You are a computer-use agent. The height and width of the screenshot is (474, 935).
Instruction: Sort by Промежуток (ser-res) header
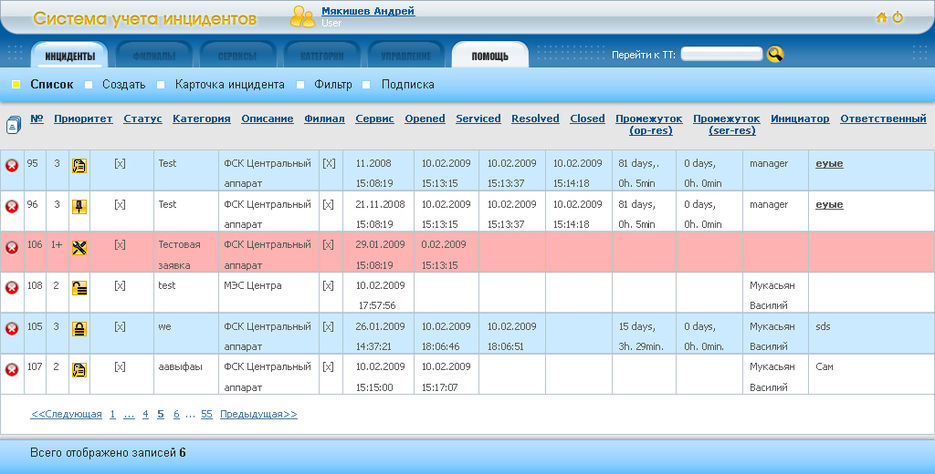click(x=726, y=124)
